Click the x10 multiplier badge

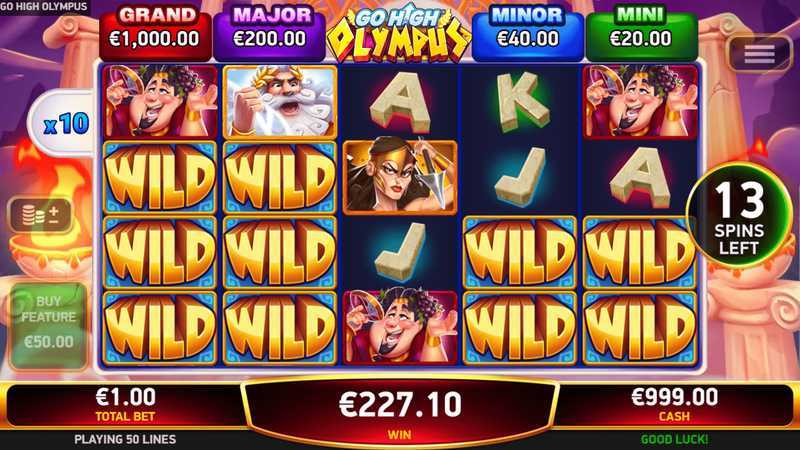point(63,123)
